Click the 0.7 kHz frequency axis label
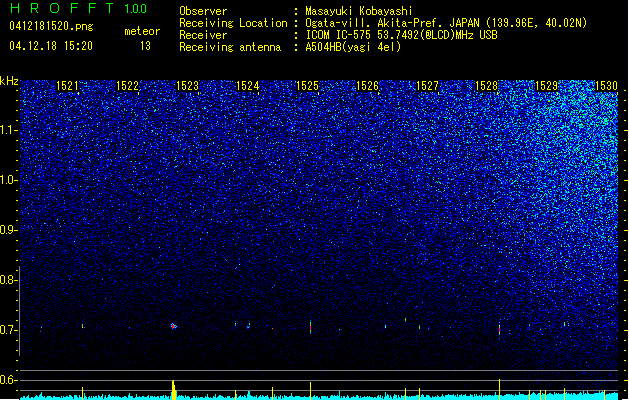 (x=9, y=330)
